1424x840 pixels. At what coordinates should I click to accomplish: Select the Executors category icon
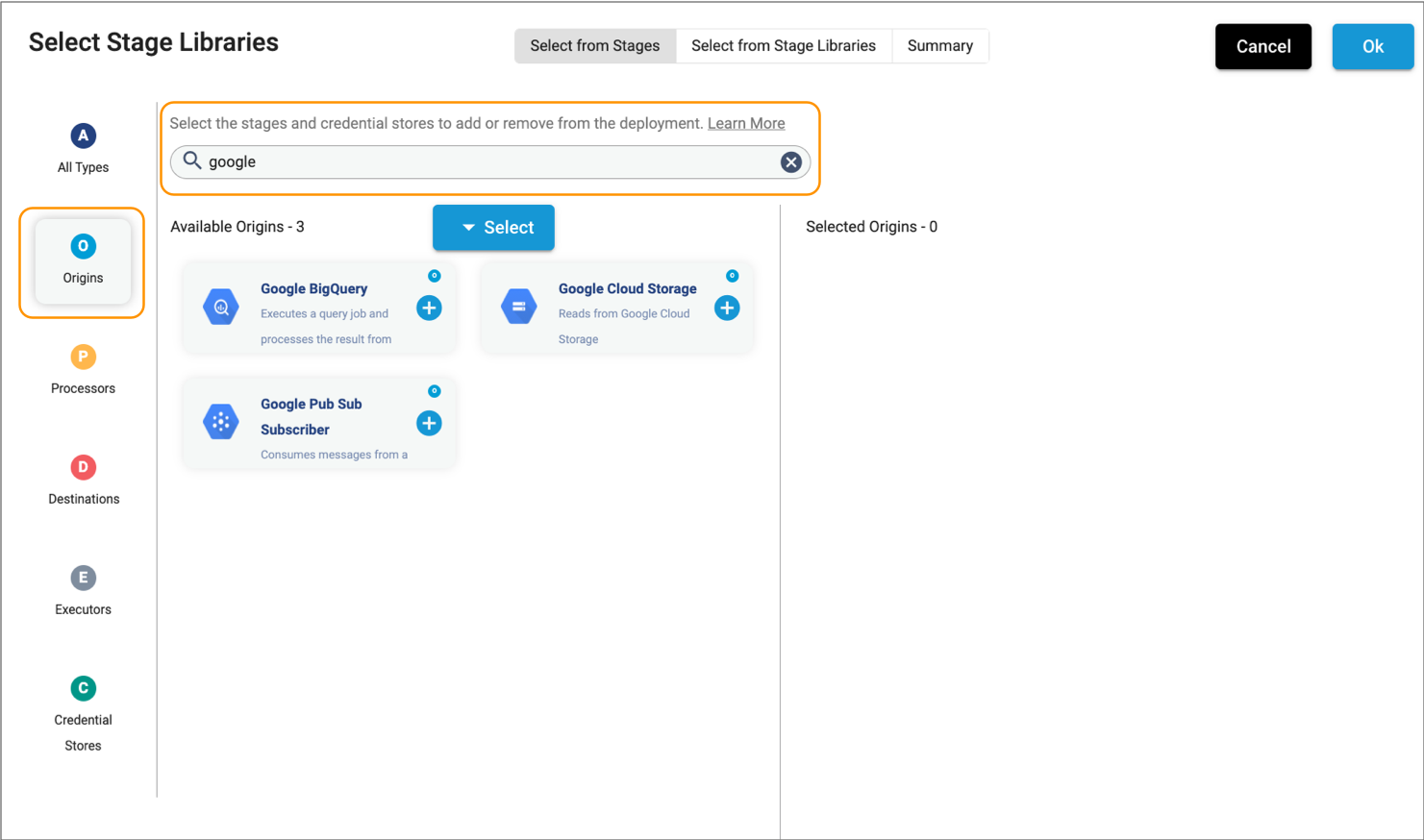83,578
